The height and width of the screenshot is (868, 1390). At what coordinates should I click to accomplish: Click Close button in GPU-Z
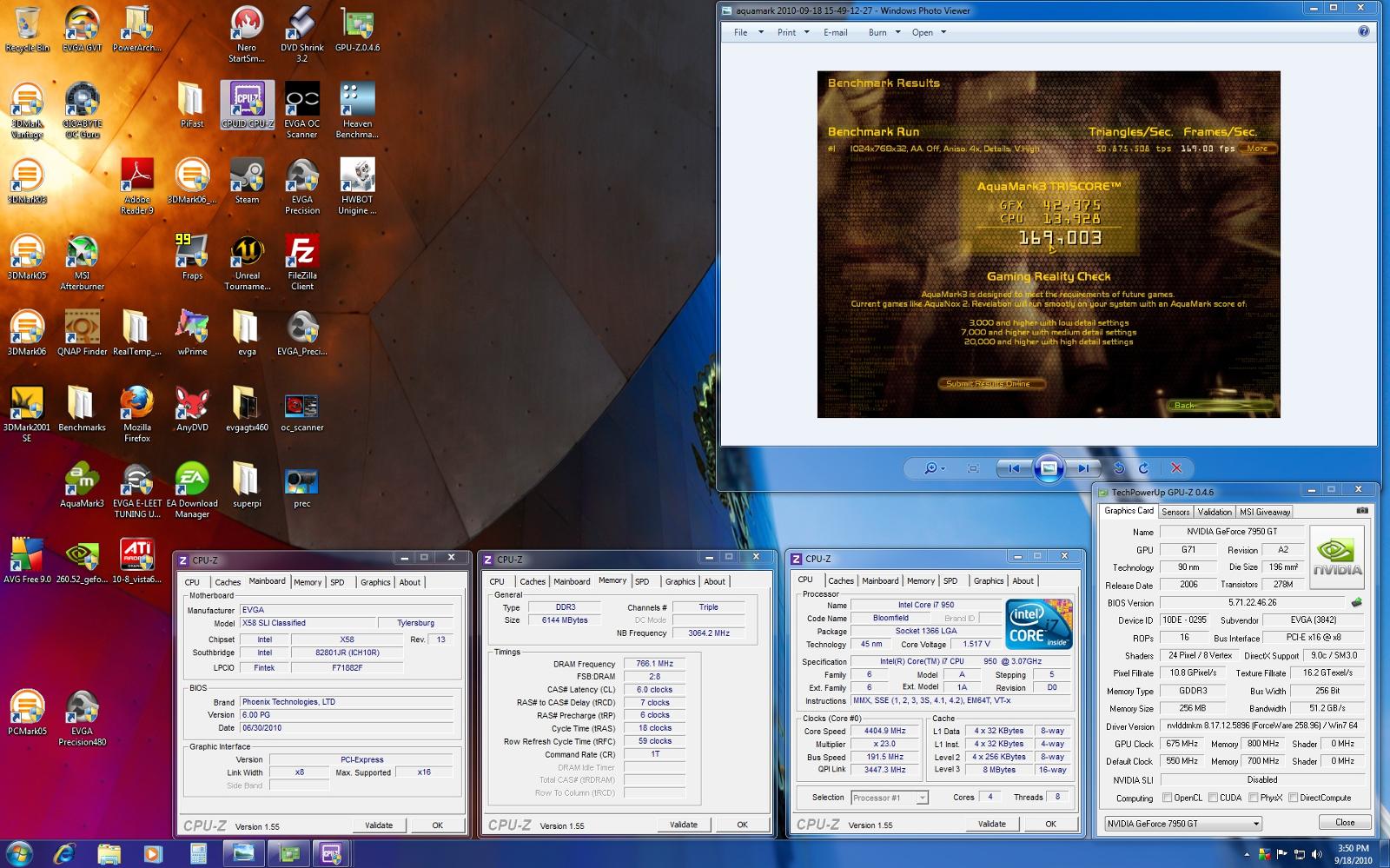(x=1345, y=822)
